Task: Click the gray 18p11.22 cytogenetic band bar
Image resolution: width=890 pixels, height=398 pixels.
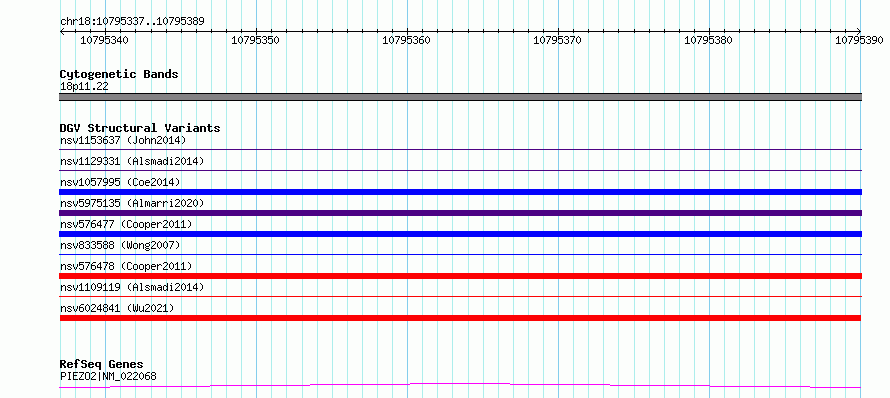Action: [460, 97]
